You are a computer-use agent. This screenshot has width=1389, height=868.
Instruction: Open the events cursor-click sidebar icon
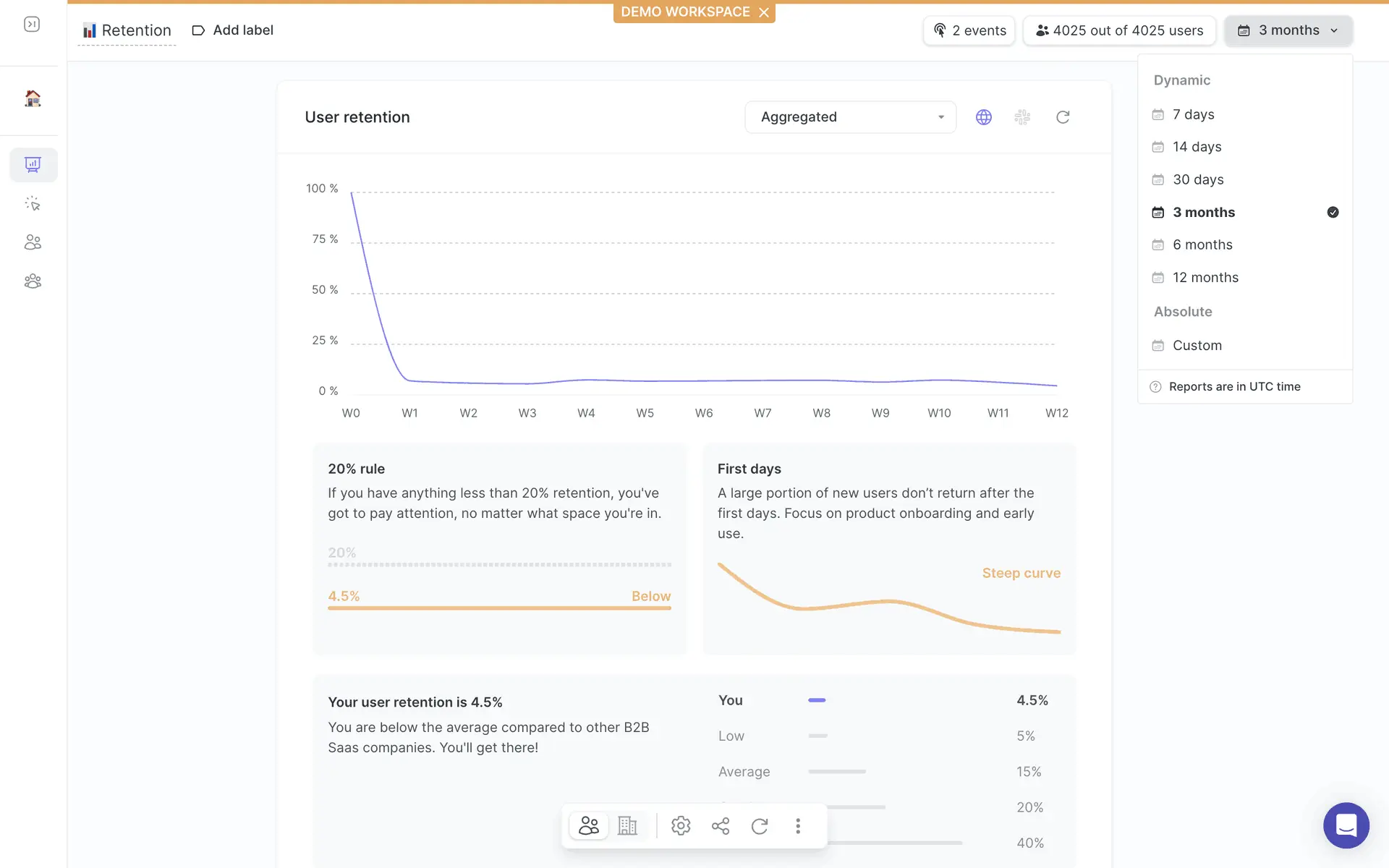pos(33,204)
